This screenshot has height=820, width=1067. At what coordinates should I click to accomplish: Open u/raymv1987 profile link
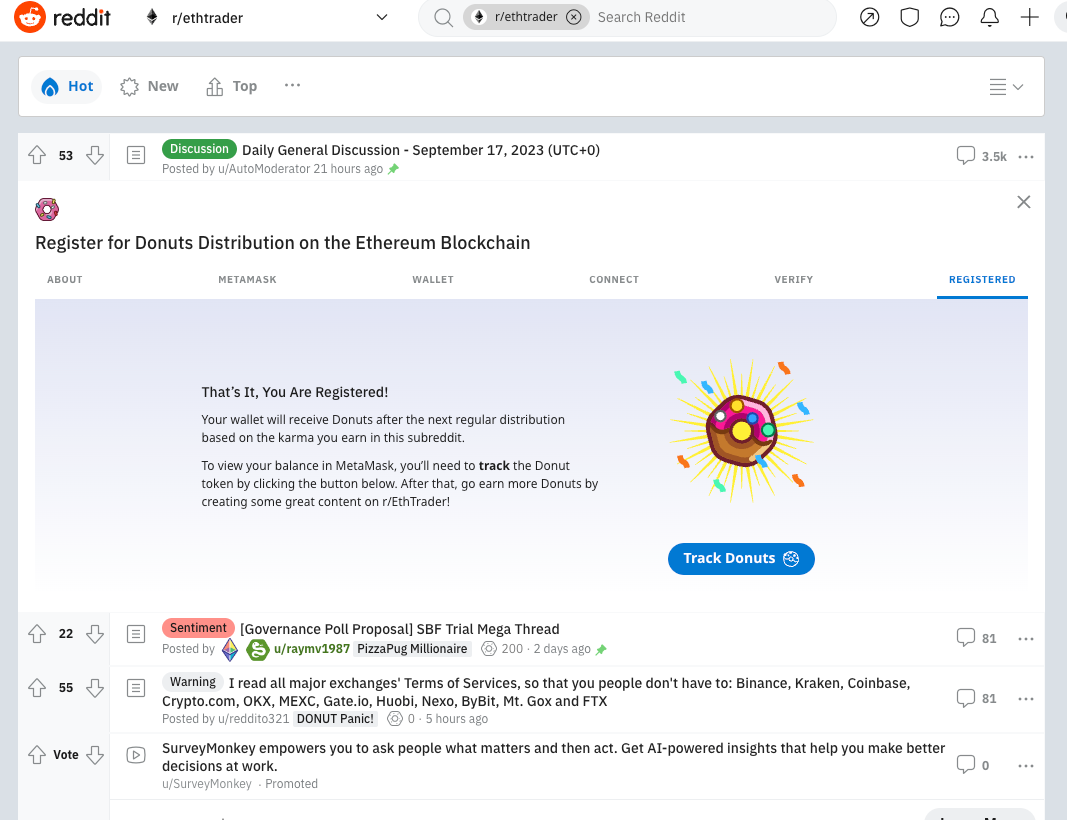[312, 649]
